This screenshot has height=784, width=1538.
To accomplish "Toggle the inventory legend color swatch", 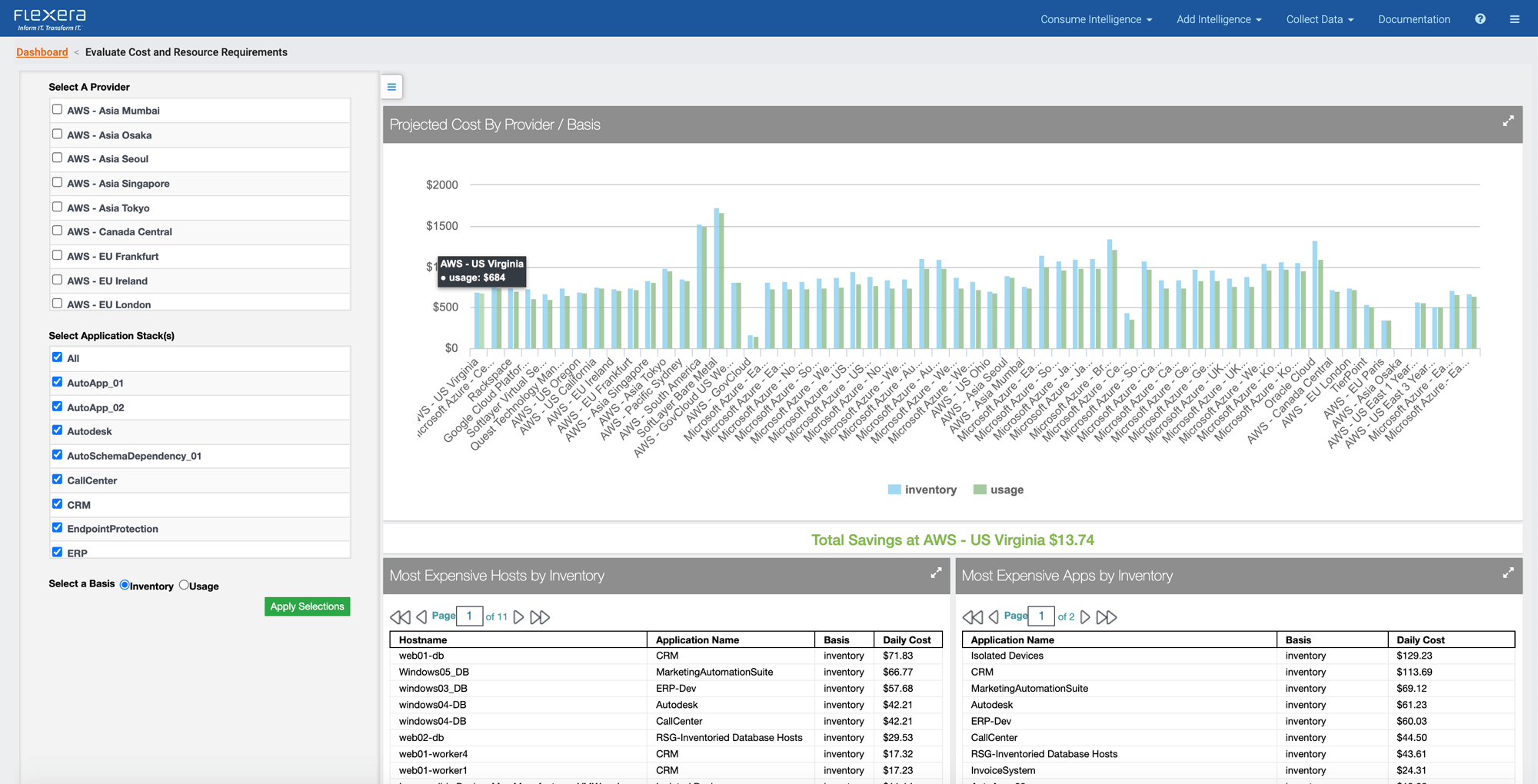I will tap(894, 490).
